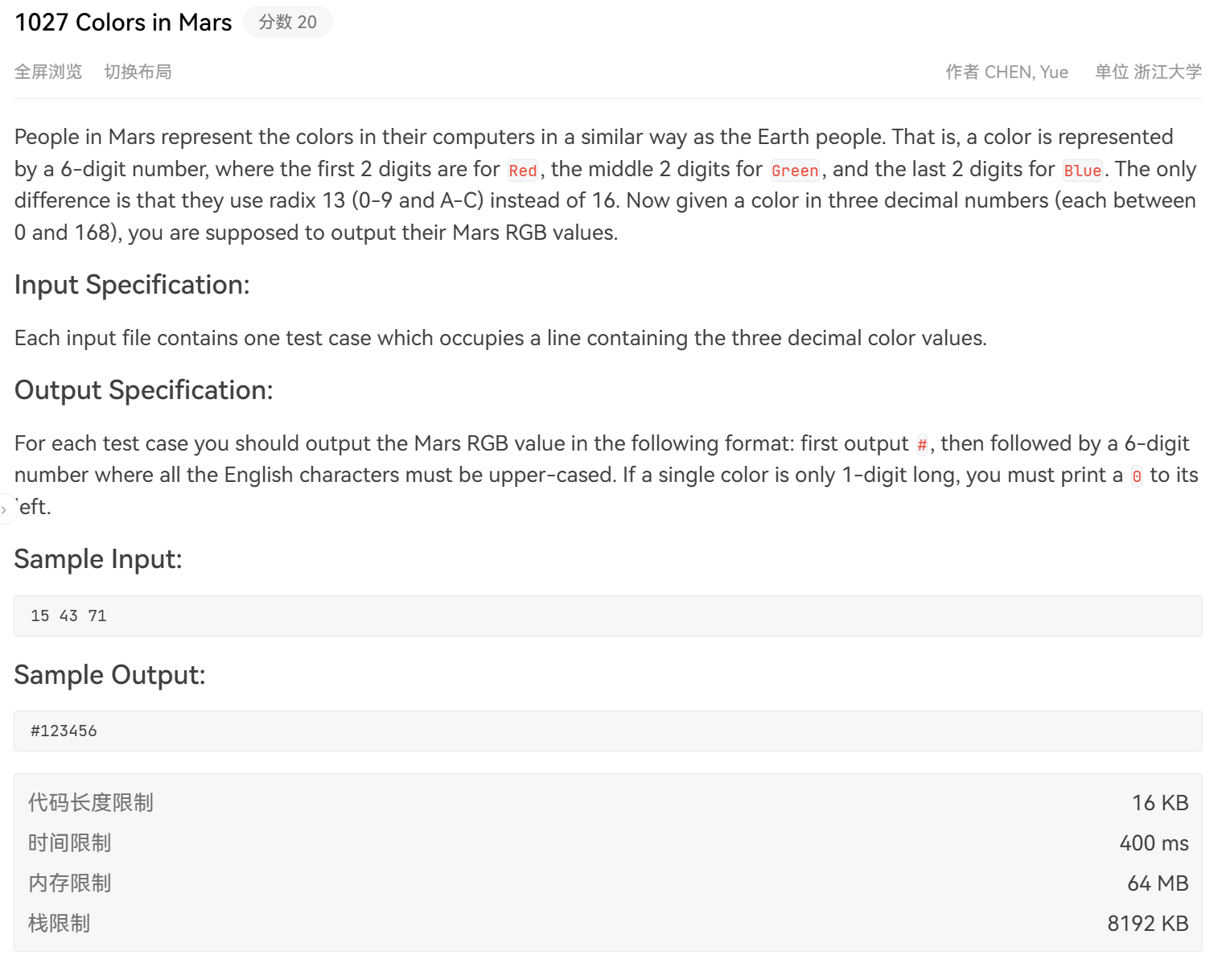Click the 8192 KB stack limit value
Viewport: 1218px width, 980px height.
pos(1147,923)
